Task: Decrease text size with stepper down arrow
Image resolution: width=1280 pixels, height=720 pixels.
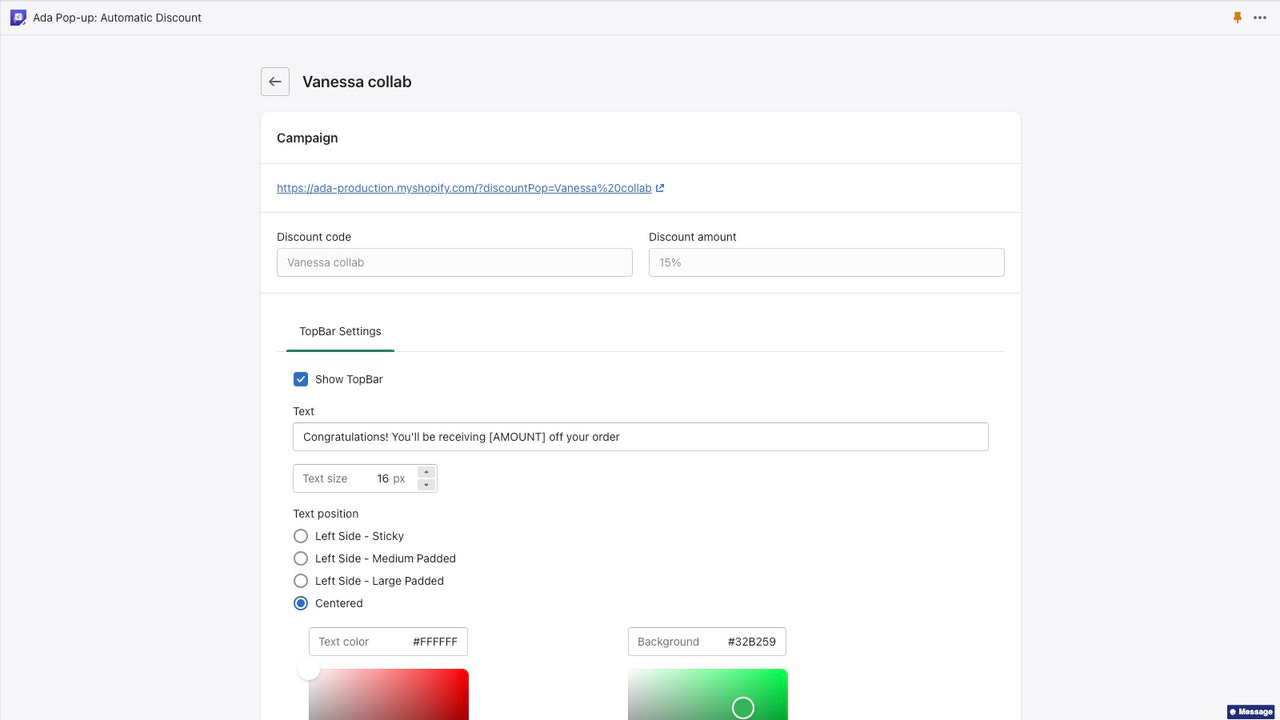Action: point(426,483)
